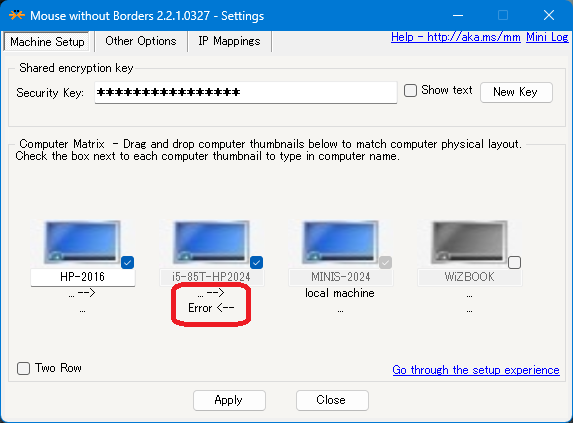Click the Apply button
This screenshot has height=423, width=573.
229,400
